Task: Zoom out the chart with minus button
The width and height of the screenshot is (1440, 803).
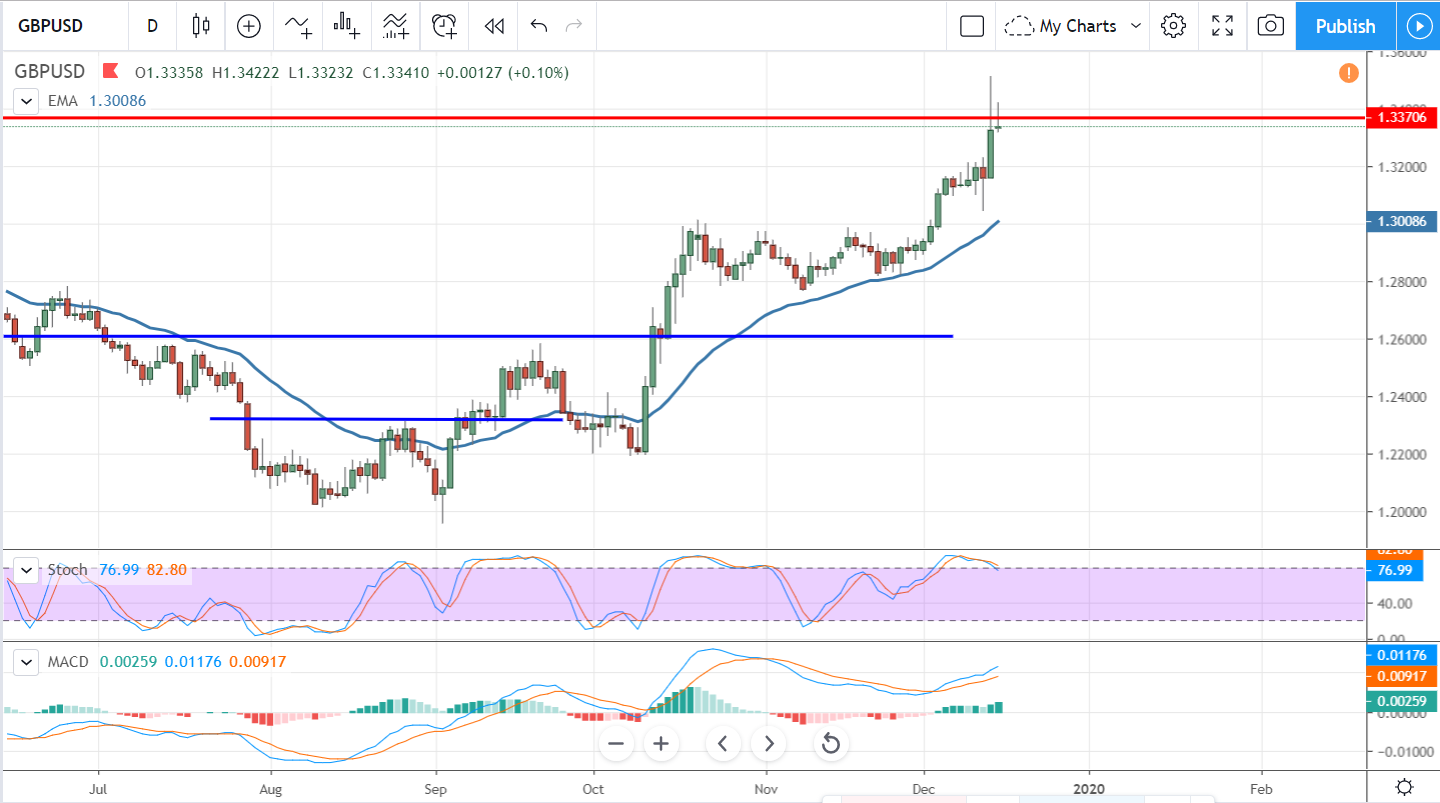Action: 616,743
